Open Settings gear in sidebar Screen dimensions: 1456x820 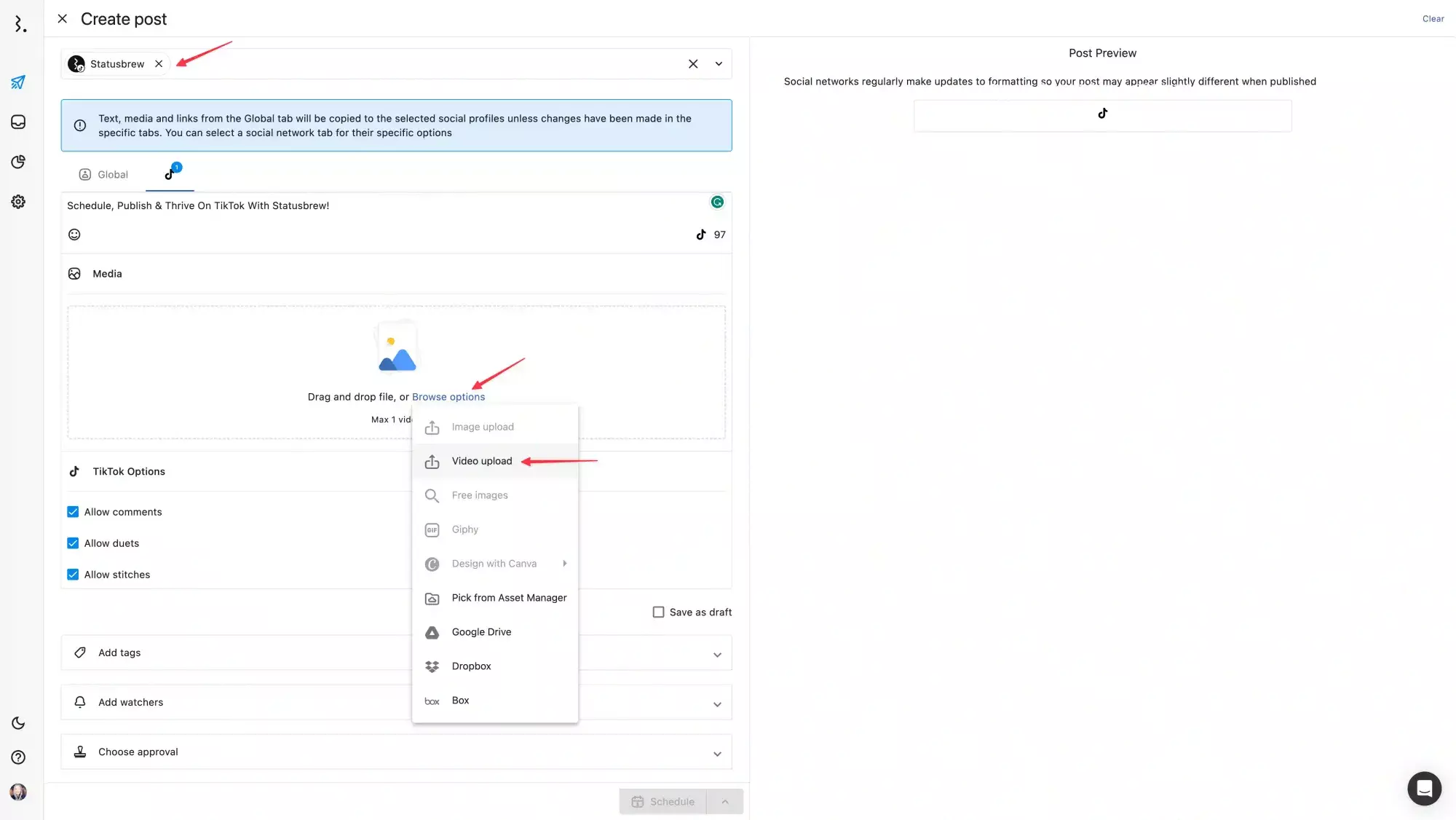pyautogui.click(x=18, y=202)
